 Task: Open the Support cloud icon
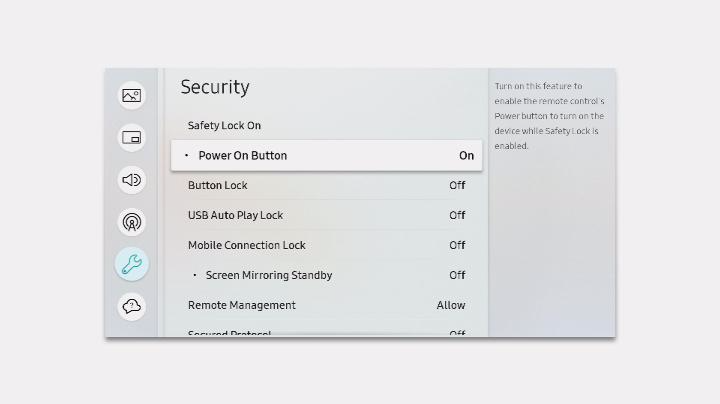(x=132, y=306)
